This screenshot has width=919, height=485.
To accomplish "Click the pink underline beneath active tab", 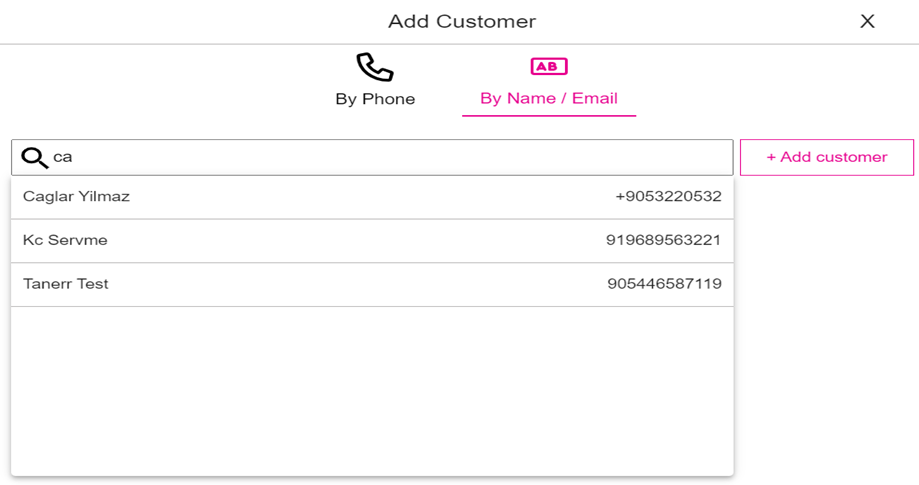I will tap(548, 116).
